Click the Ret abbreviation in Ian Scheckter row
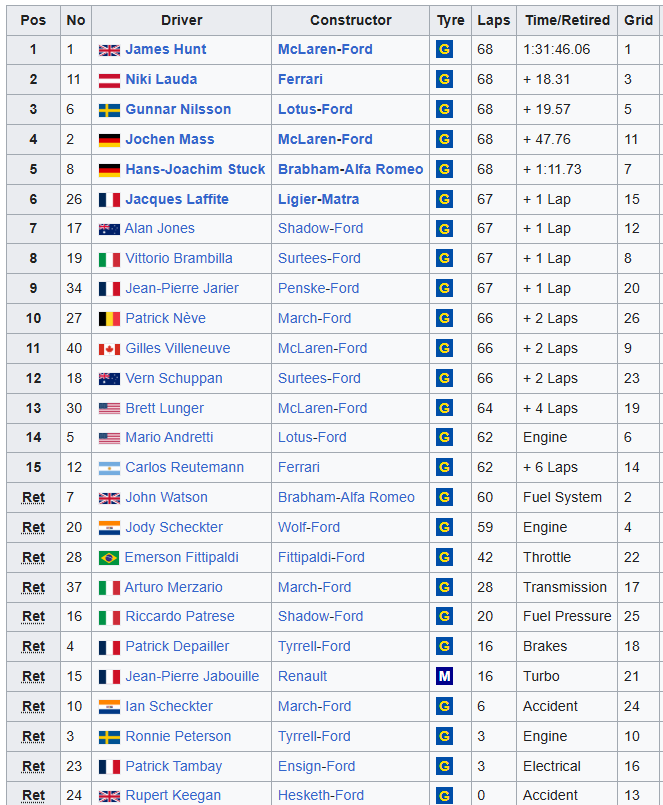 pyautogui.click(x=33, y=706)
